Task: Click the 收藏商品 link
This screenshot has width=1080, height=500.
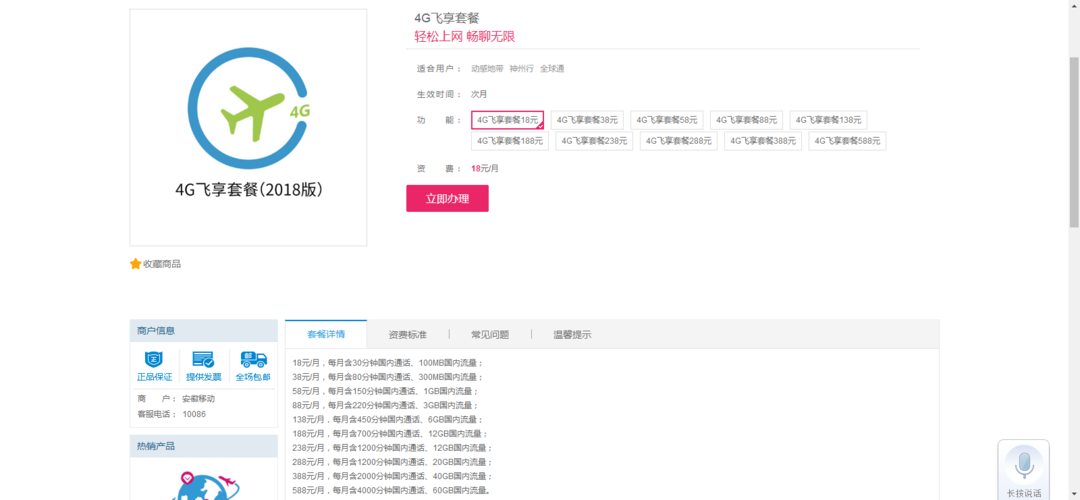Action: (x=162, y=264)
